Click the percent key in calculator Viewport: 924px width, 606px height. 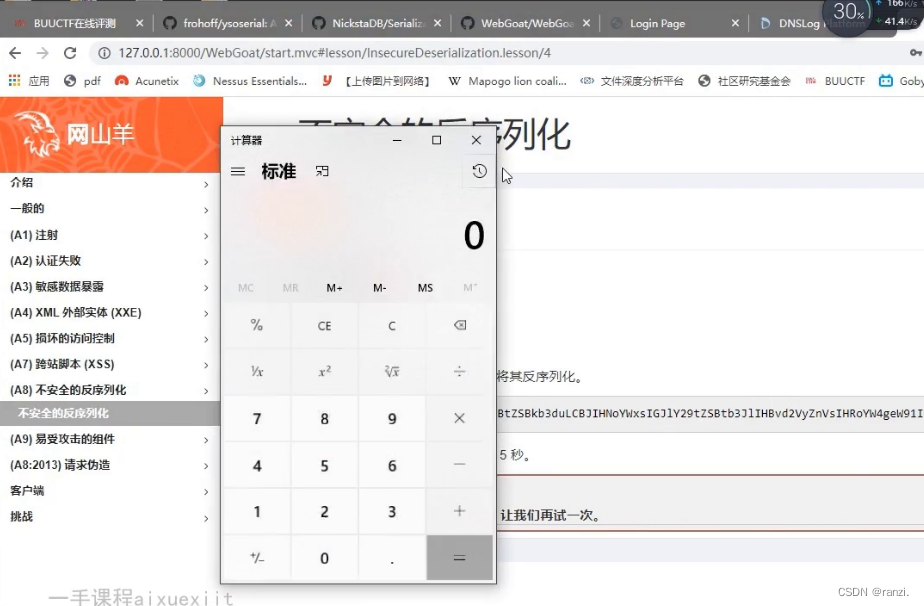coord(256,325)
